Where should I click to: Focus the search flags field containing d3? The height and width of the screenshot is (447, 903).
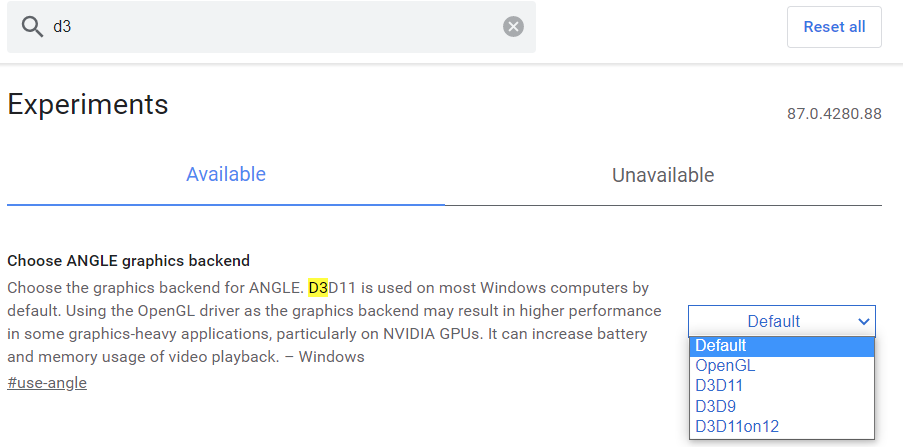click(x=270, y=27)
